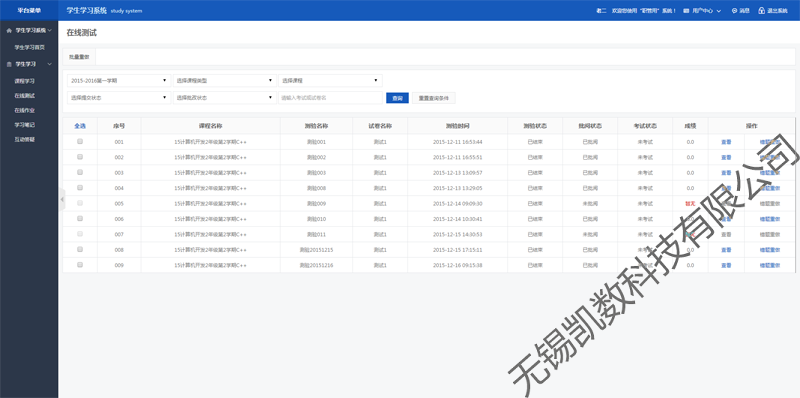Tick the checkbox for row 007
This screenshot has width=800, height=398.
coord(80,234)
